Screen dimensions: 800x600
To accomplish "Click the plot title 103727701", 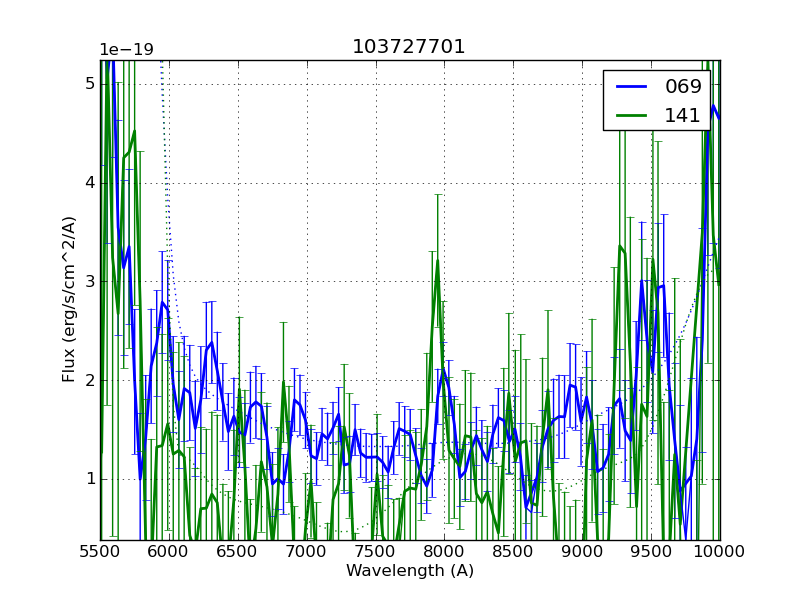I will tap(409, 47).
